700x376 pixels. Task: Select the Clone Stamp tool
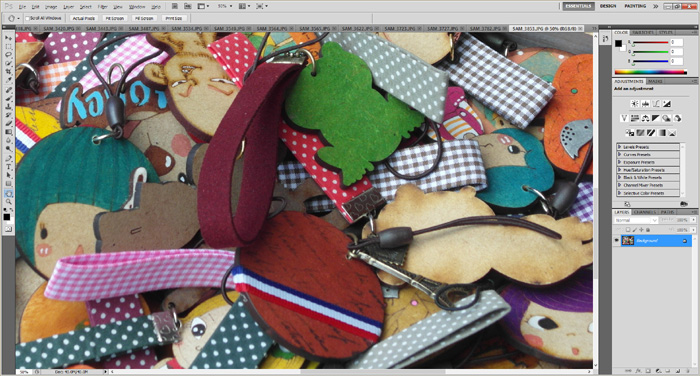8,107
